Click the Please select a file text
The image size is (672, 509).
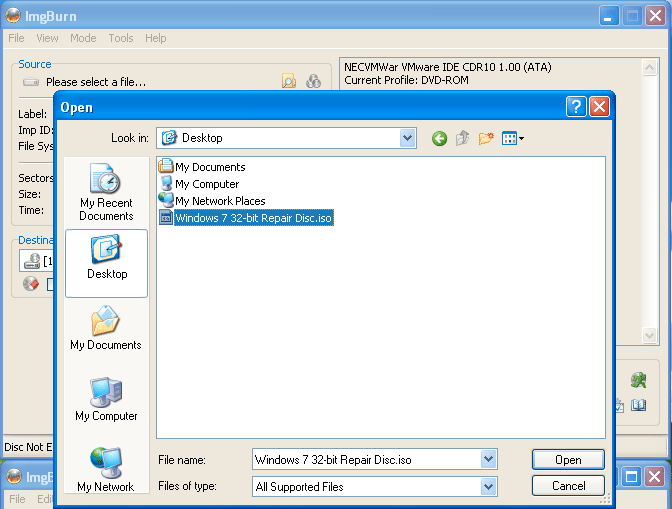click(x=96, y=82)
